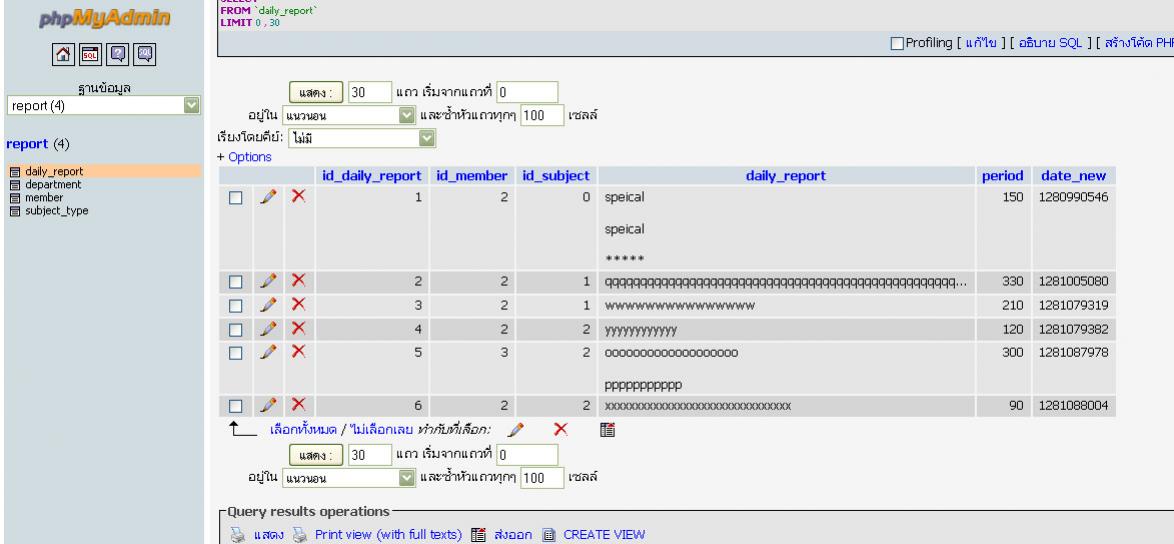Viewport: 1174px width, 544px height.
Task: Open the report database link in sidebar
Action: coord(27,144)
